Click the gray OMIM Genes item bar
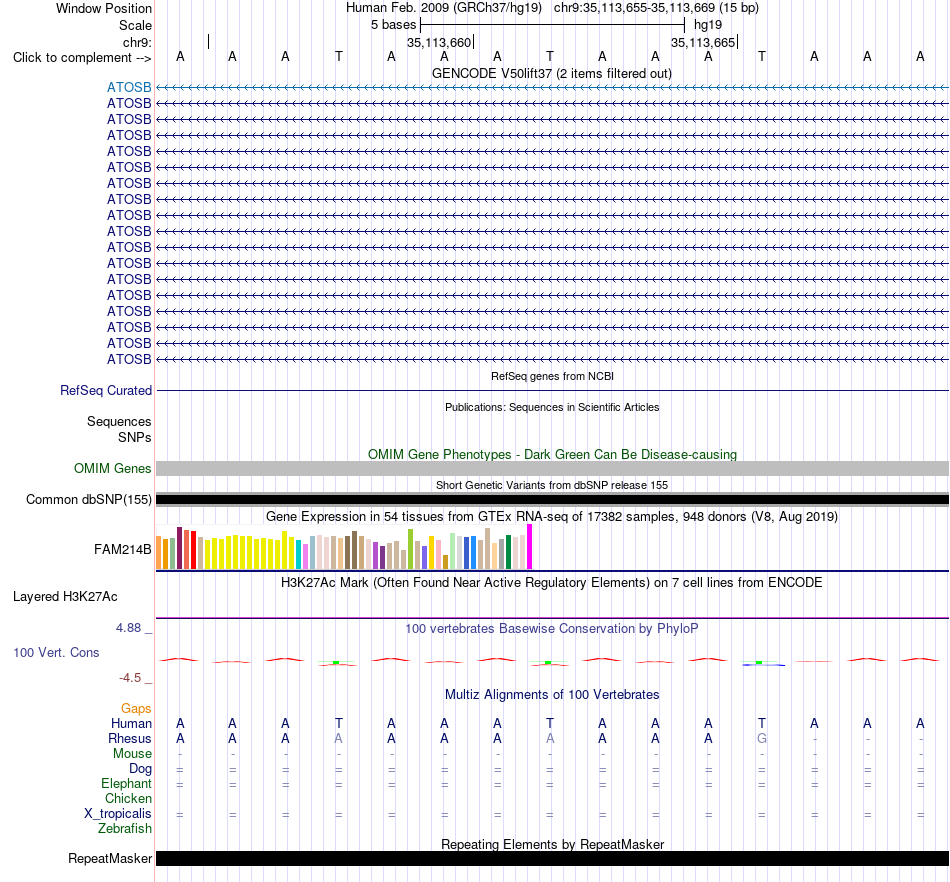 tap(552, 468)
